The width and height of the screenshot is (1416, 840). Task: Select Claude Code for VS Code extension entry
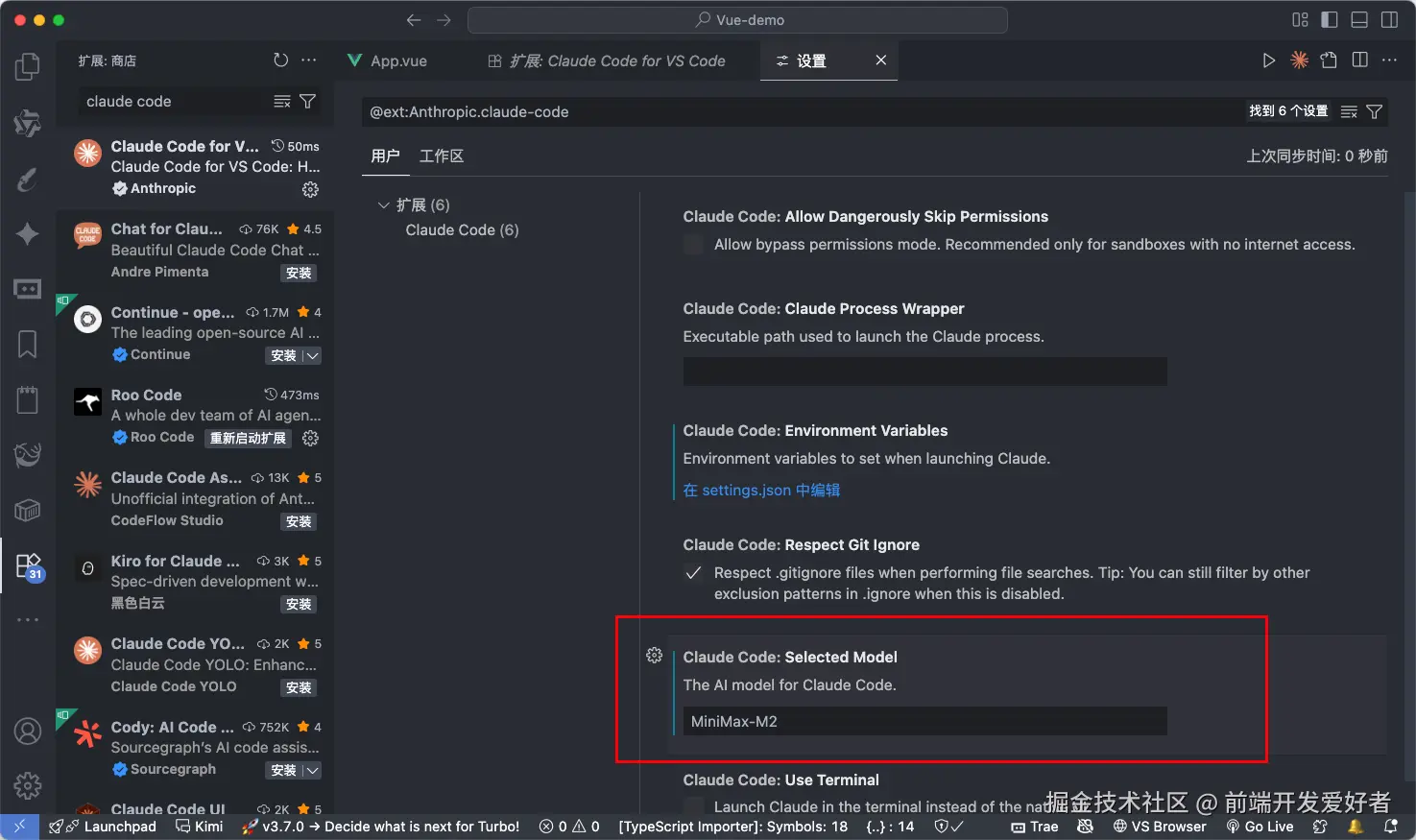[196, 167]
